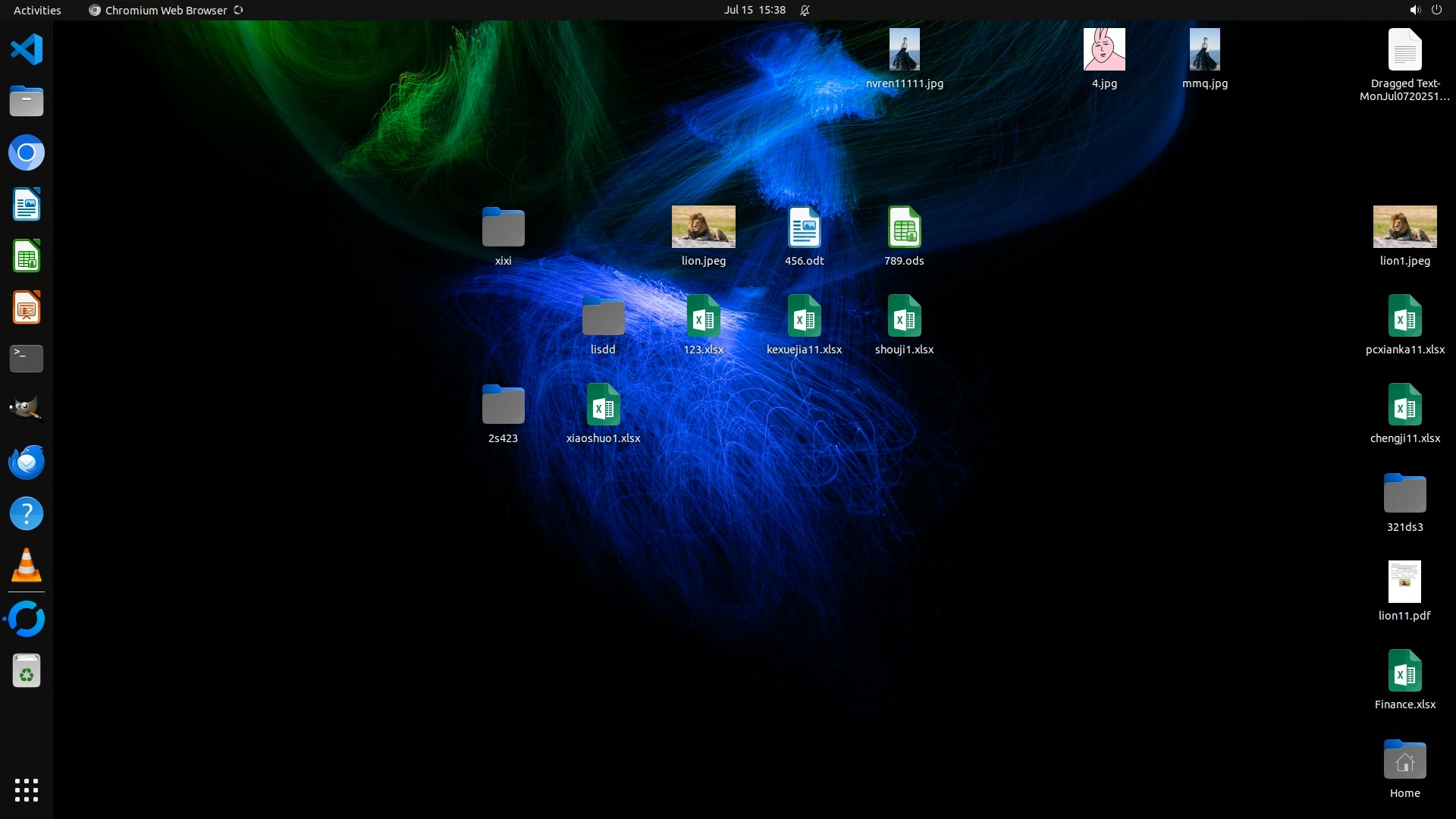The height and width of the screenshot is (819, 1456).
Task: Launch LibreOffice Calc from the dock
Action: tap(27, 256)
